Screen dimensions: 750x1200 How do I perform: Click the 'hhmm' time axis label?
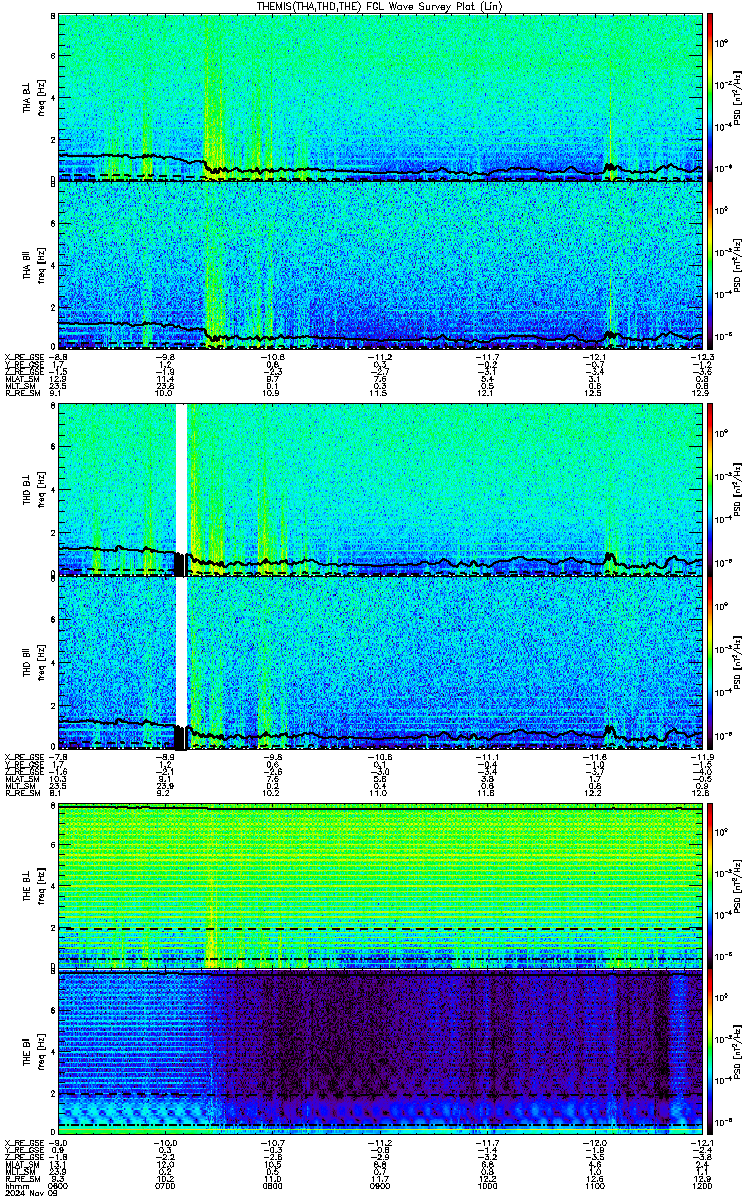tap(15, 1185)
